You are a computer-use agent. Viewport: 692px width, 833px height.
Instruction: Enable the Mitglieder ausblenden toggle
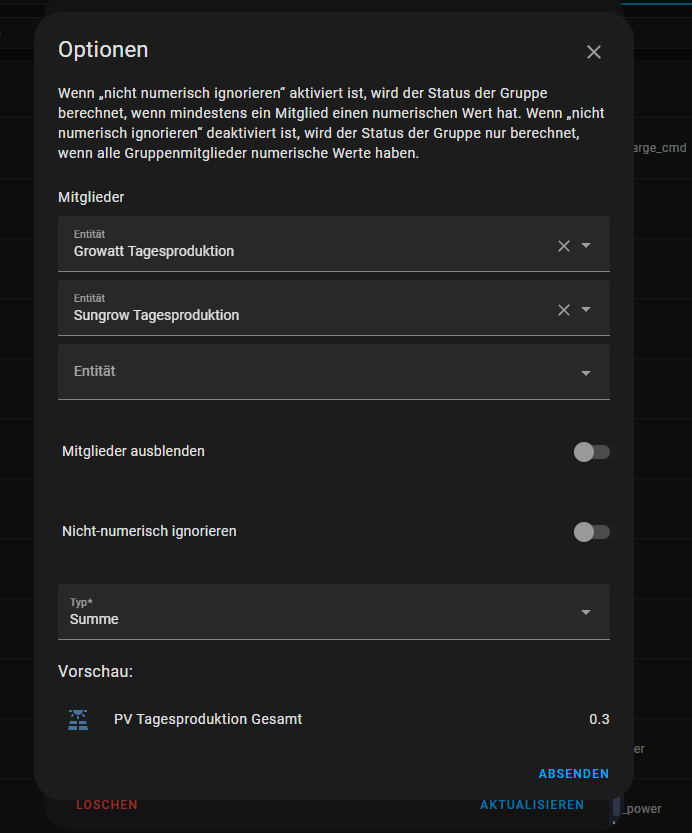pos(591,452)
